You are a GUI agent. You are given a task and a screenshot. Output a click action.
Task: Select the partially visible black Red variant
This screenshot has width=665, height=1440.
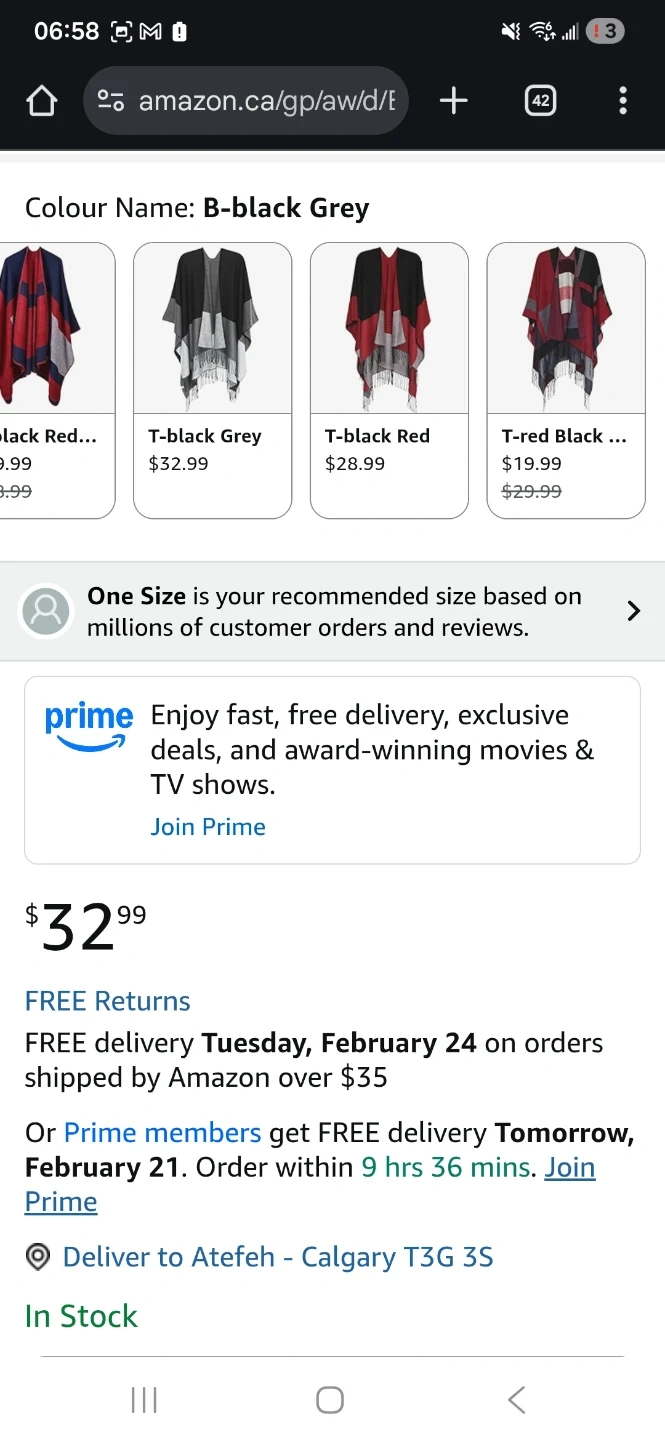[55, 380]
